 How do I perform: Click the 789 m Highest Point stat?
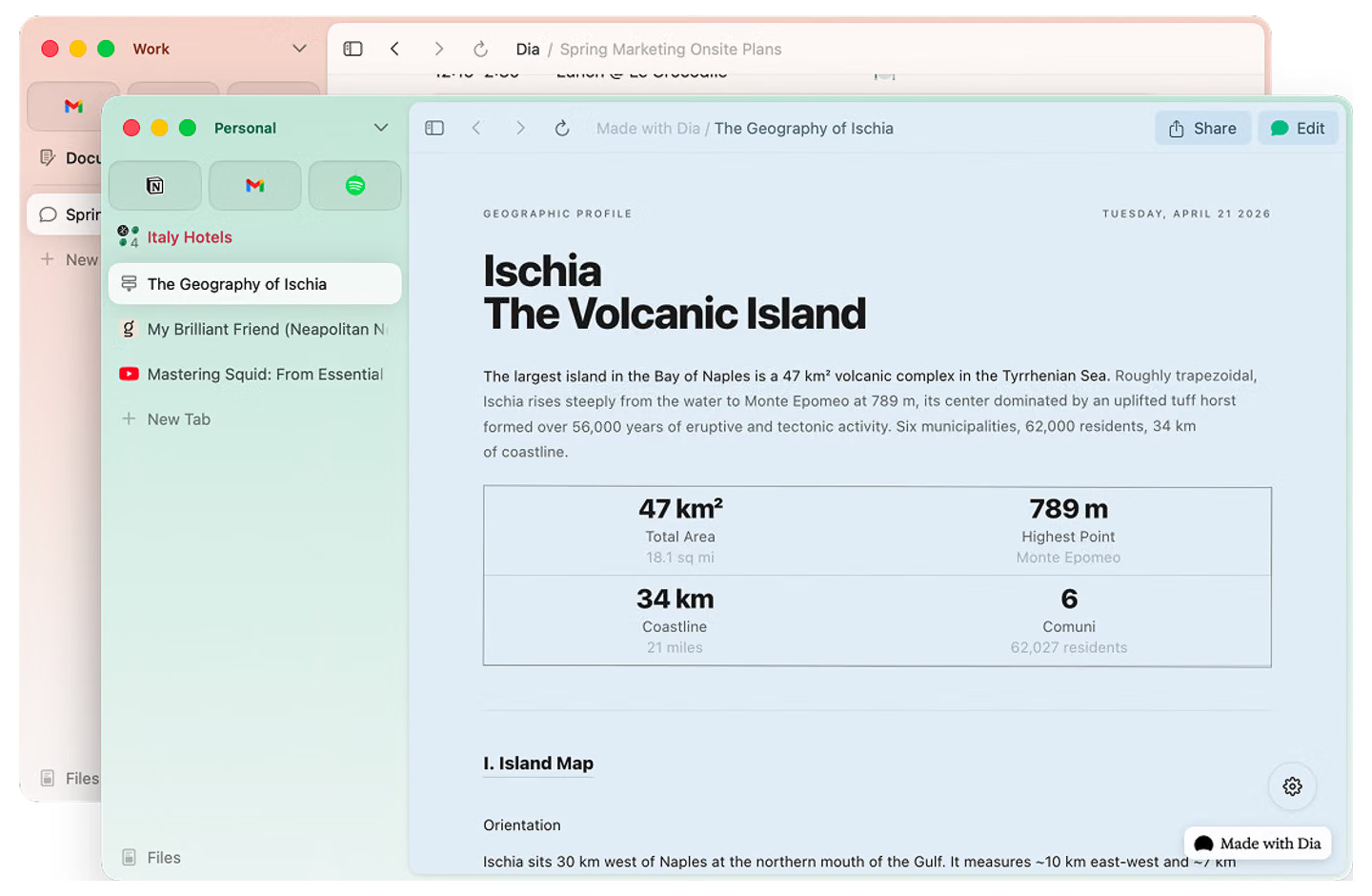point(1068,531)
